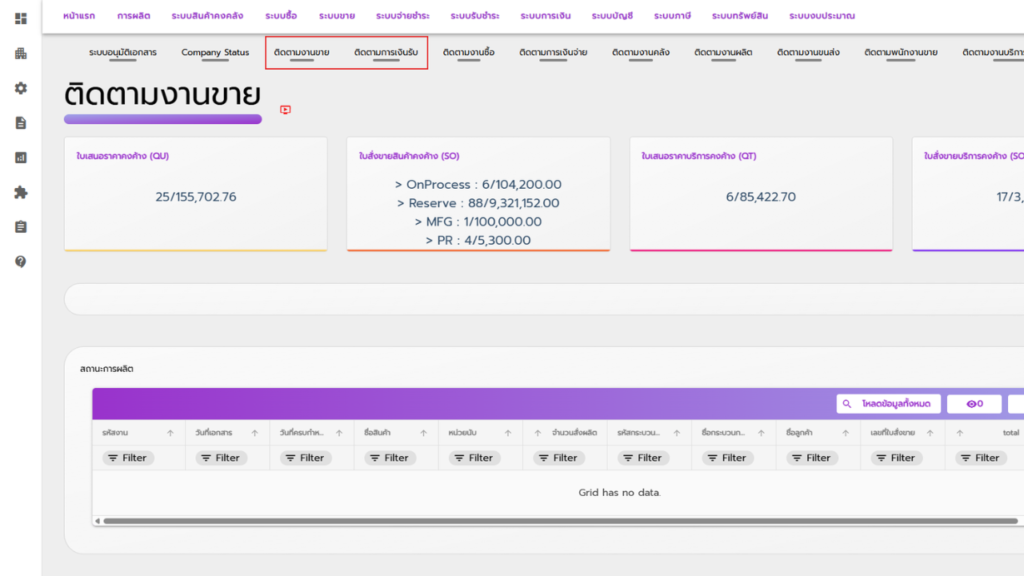Image resolution: width=1024 pixels, height=576 pixels.
Task: Open ระบบขาย menu
Action: tap(337, 16)
